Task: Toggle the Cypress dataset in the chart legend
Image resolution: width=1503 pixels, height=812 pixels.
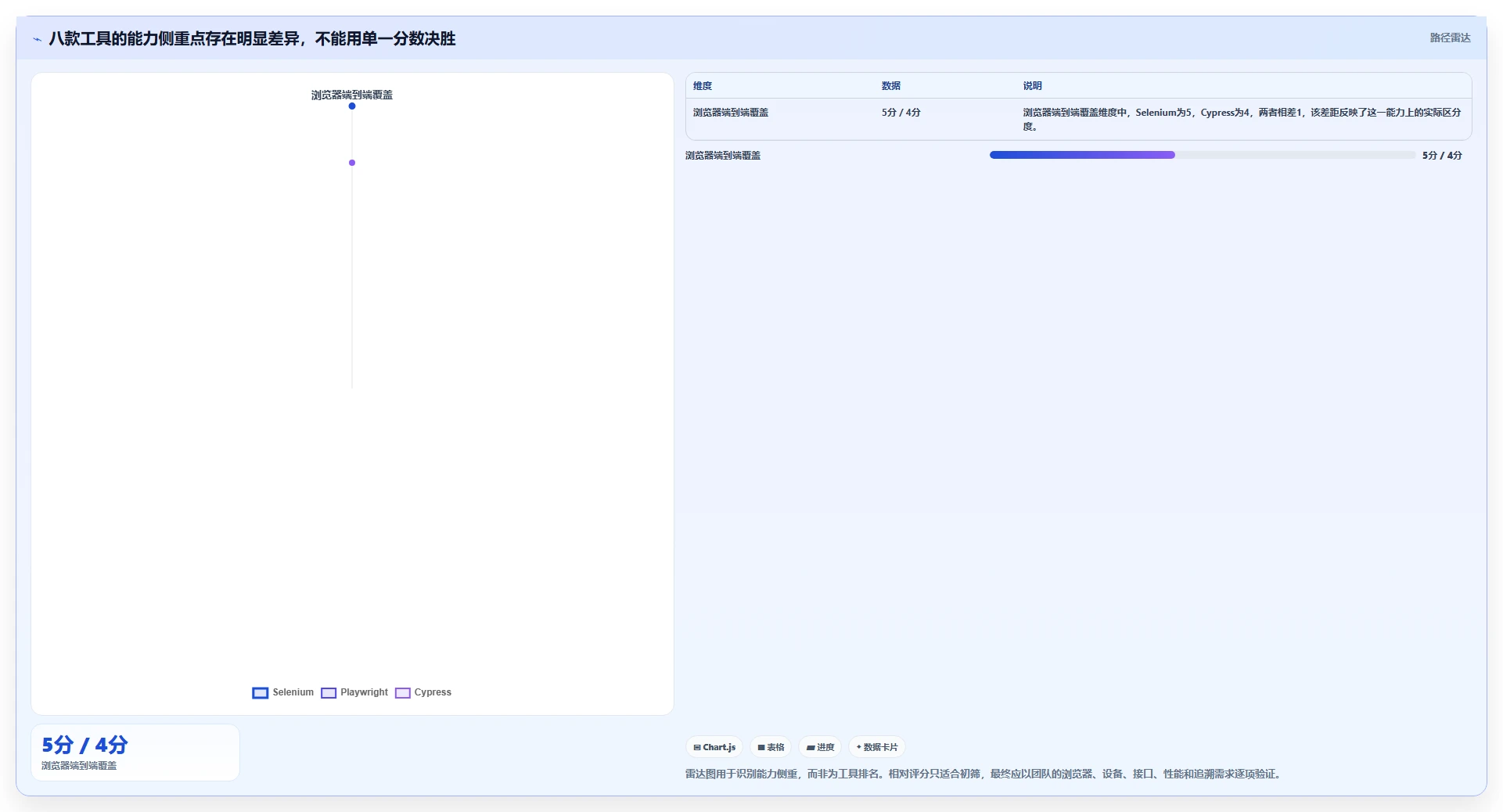Action: pos(423,692)
